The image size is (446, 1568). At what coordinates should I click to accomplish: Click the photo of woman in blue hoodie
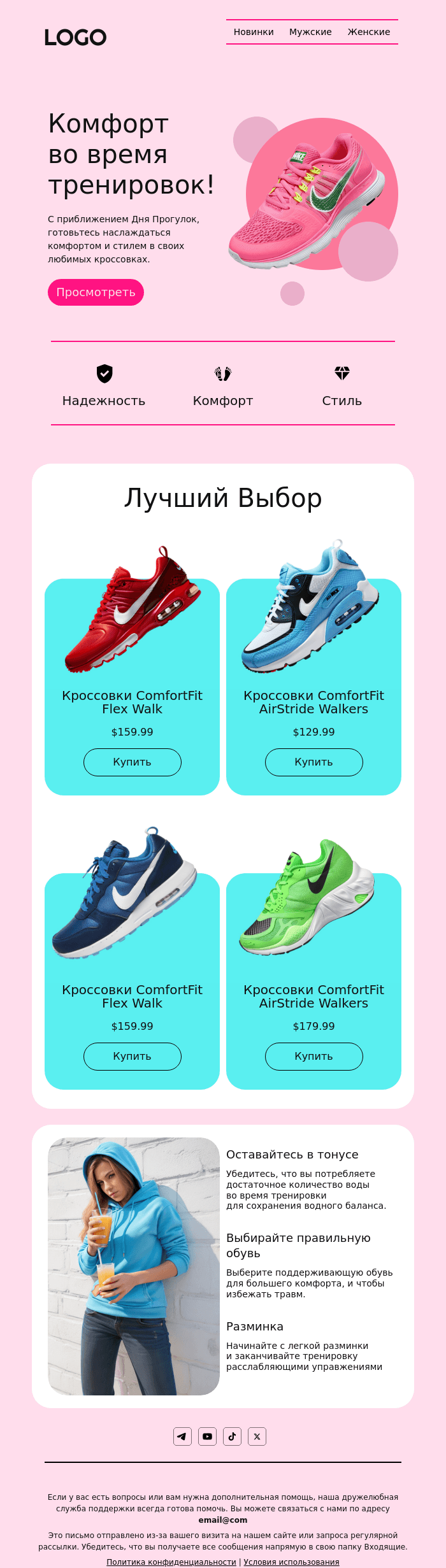point(134,1266)
